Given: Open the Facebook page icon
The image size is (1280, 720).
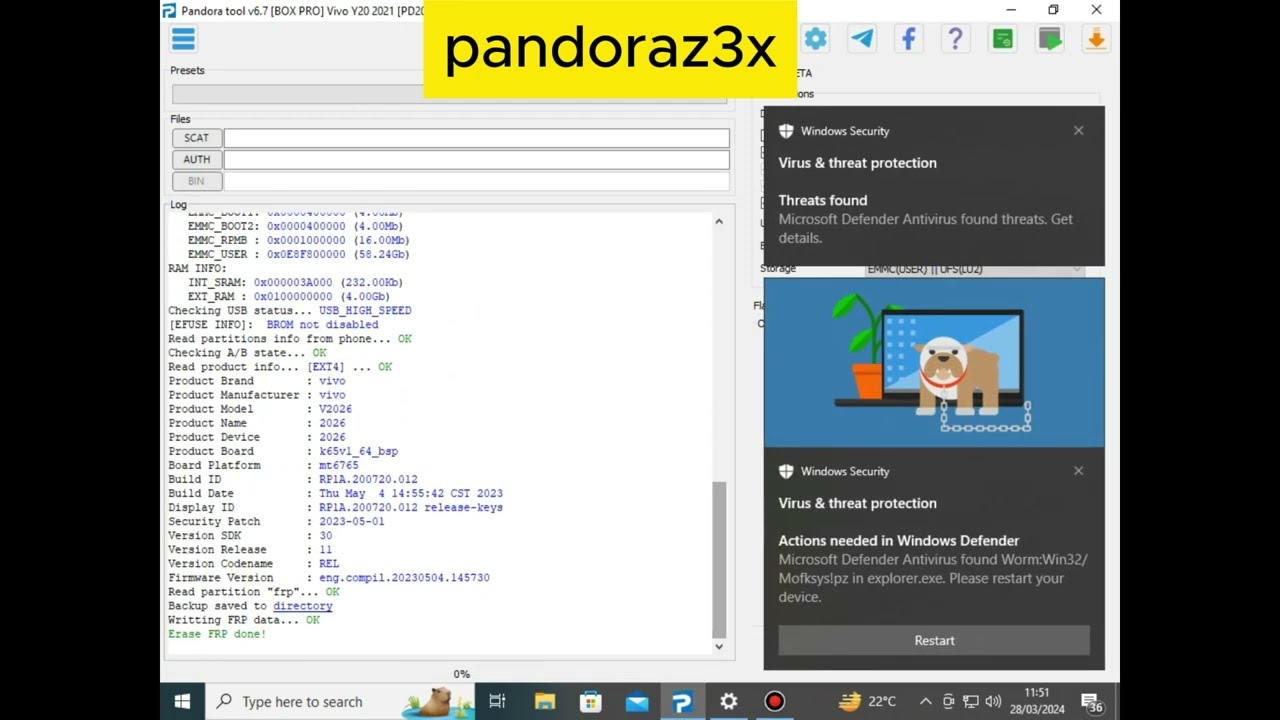Looking at the screenshot, I should point(909,39).
